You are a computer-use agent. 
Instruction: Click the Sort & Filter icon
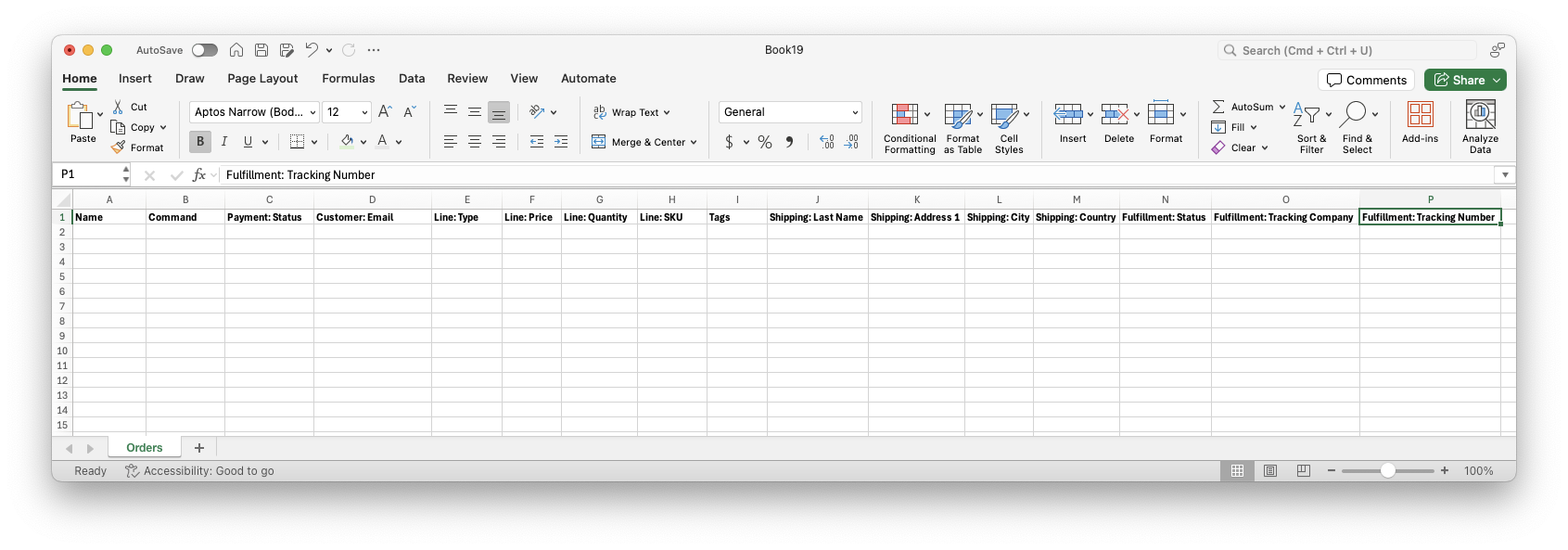(x=1310, y=115)
